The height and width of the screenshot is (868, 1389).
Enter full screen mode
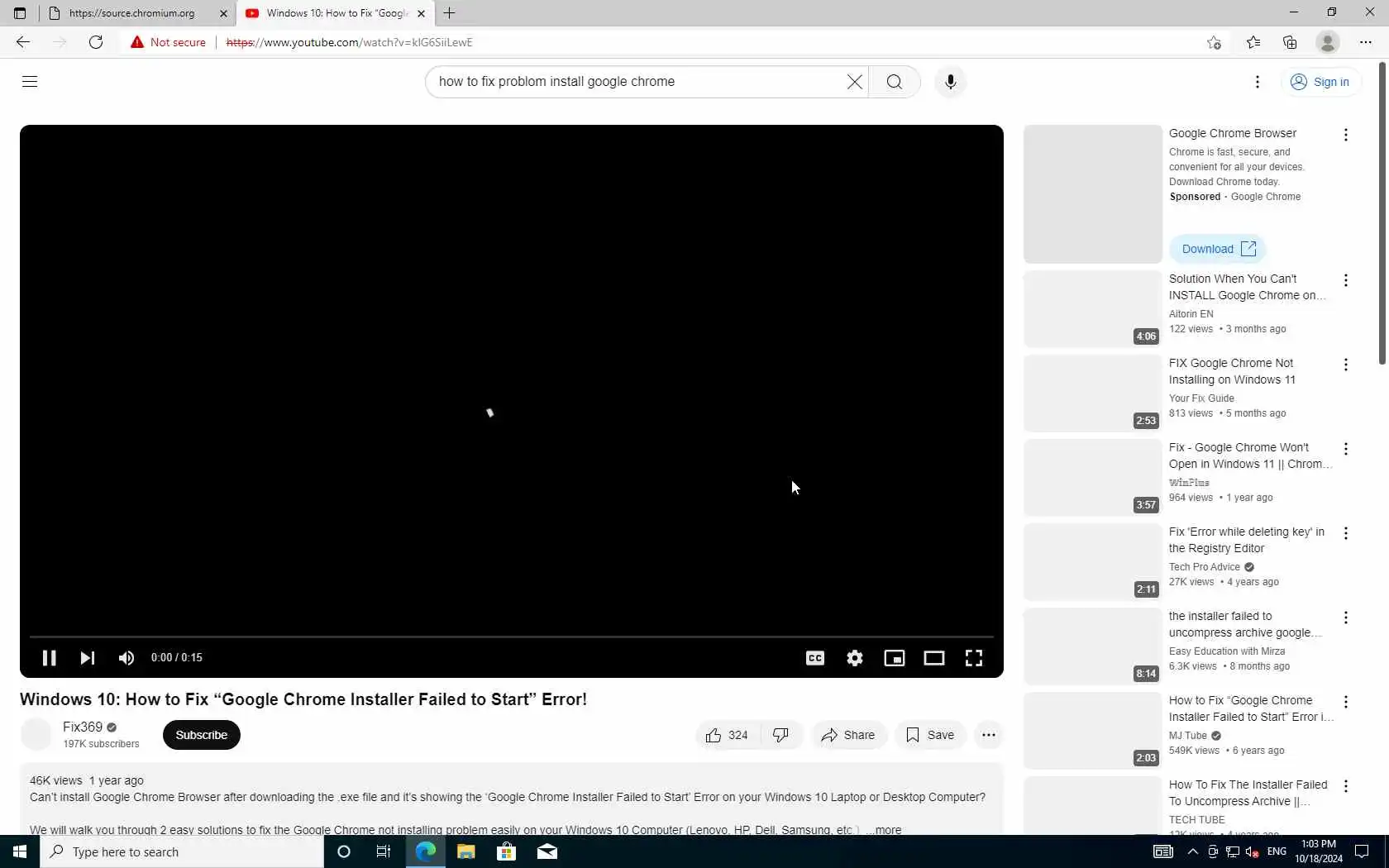(974, 658)
